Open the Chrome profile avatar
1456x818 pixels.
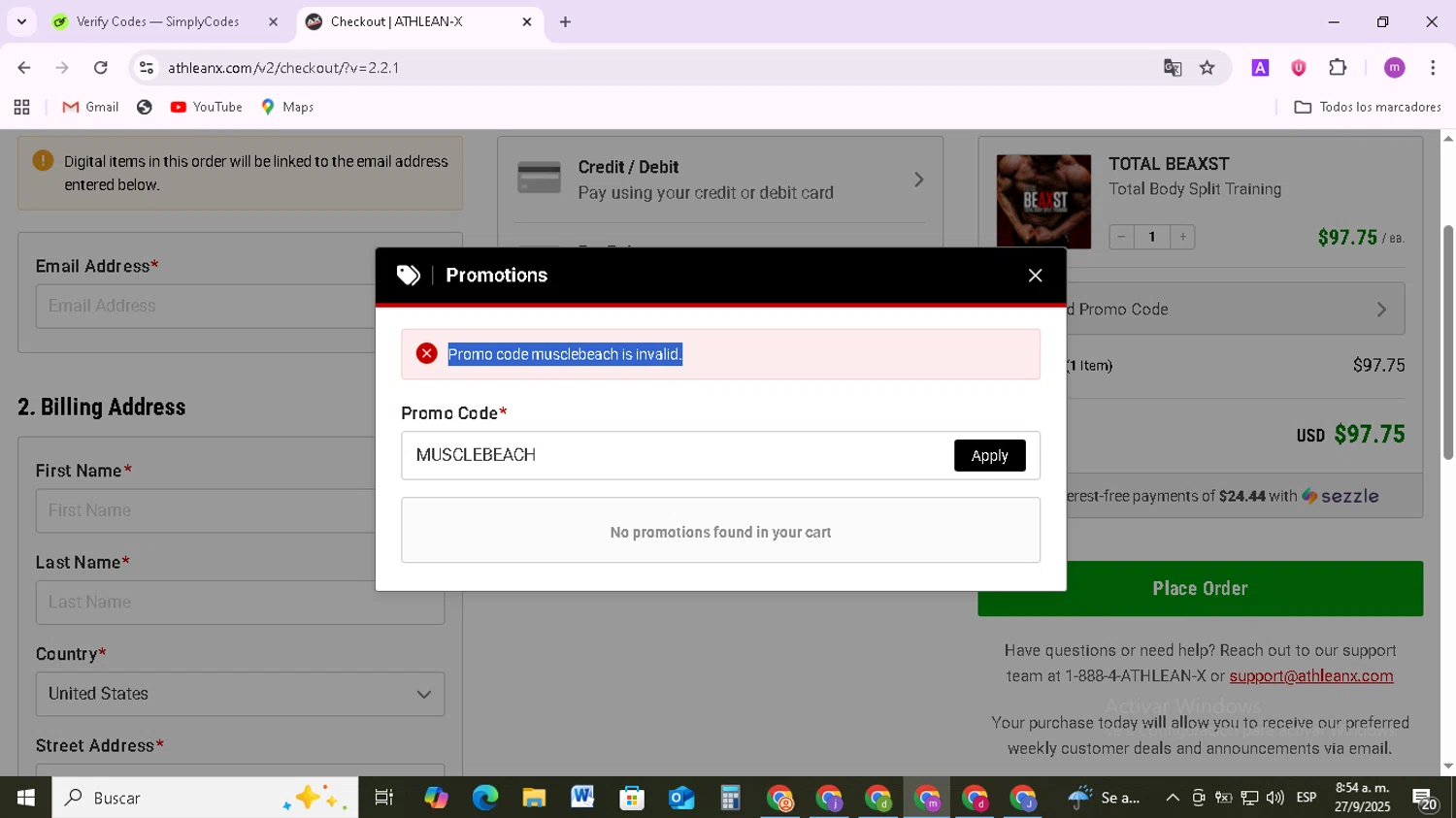(x=1395, y=68)
